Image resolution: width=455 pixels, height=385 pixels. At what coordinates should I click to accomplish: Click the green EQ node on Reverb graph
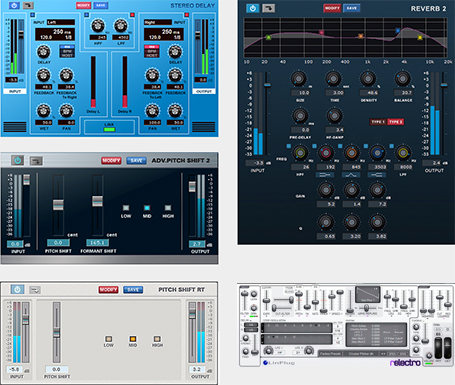tap(268, 38)
